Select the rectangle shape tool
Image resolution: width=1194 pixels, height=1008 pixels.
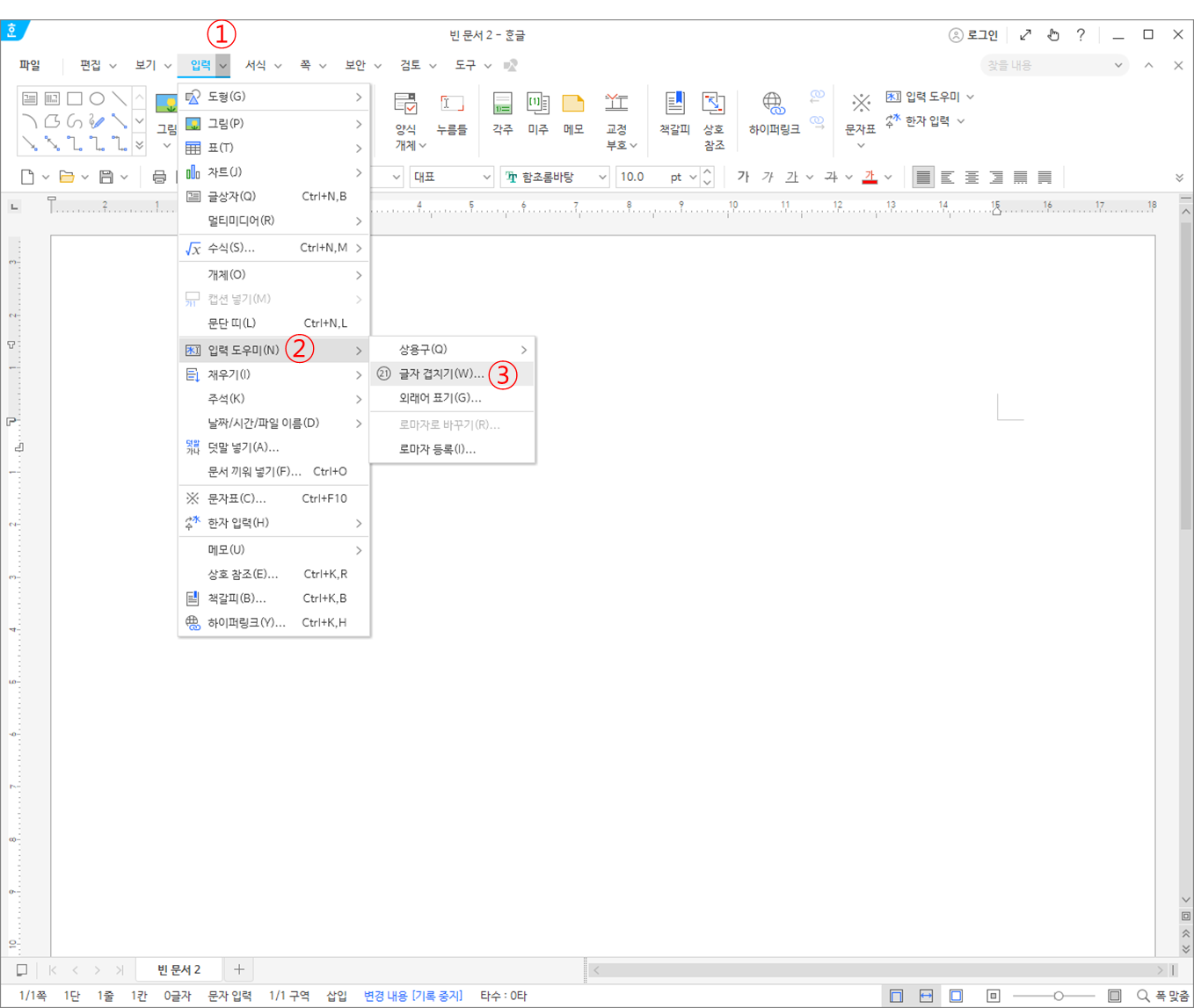(x=75, y=98)
